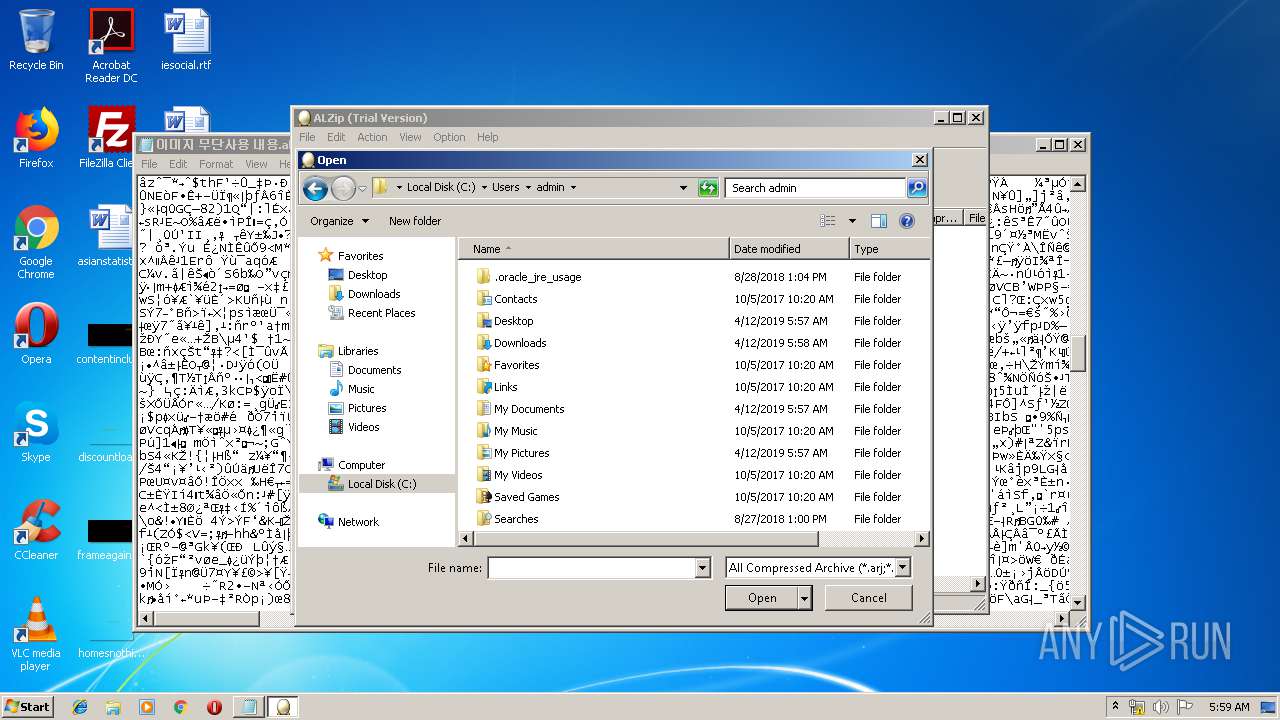Open File name combo box dropdown

point(702,568)
